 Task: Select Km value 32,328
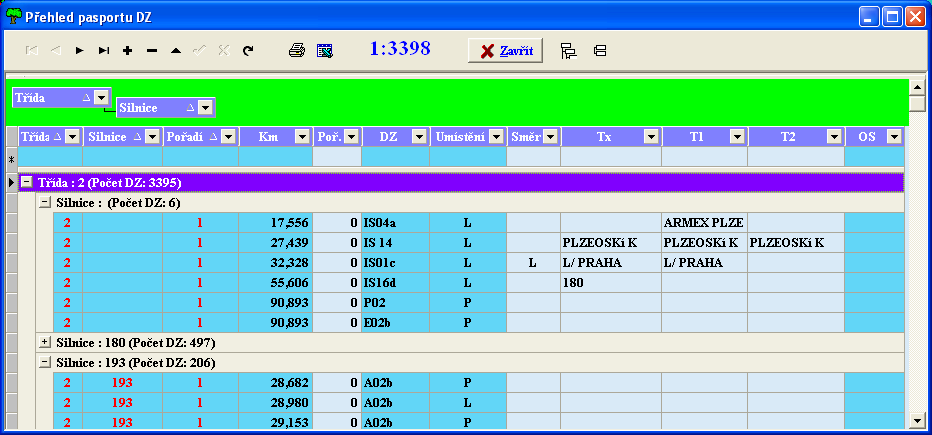pyautogui.click(x=276, y=263)
